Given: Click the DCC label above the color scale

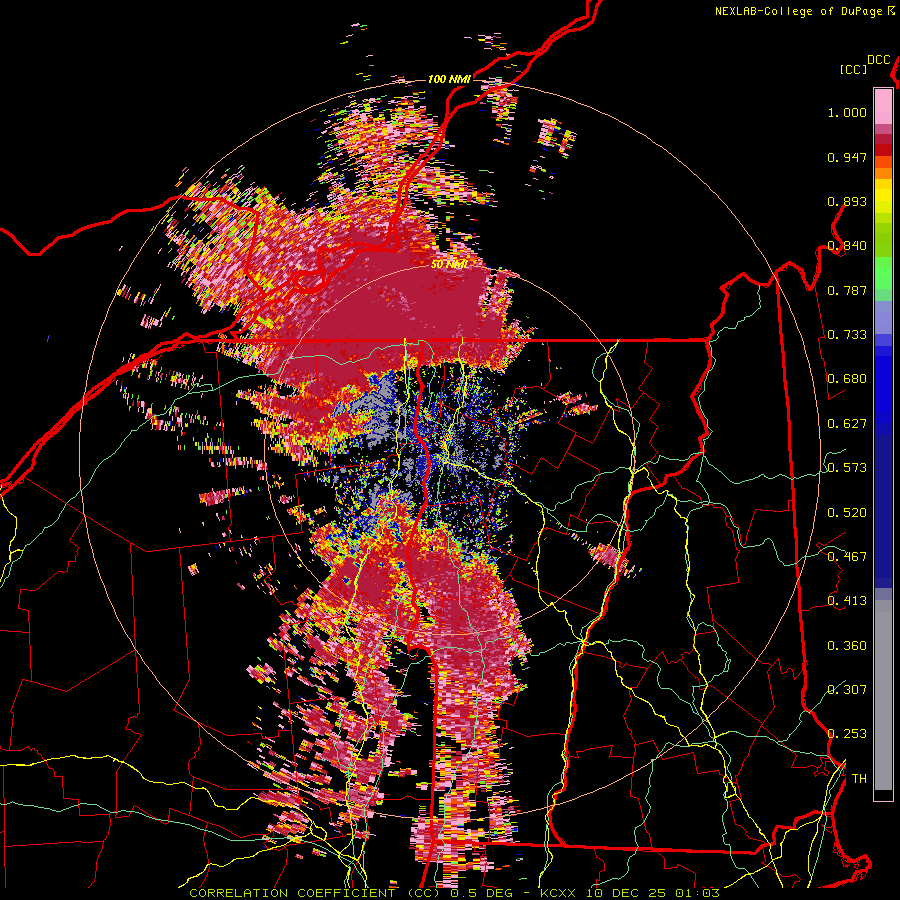Looking at the screenshot, I should (x=879, y=60).
